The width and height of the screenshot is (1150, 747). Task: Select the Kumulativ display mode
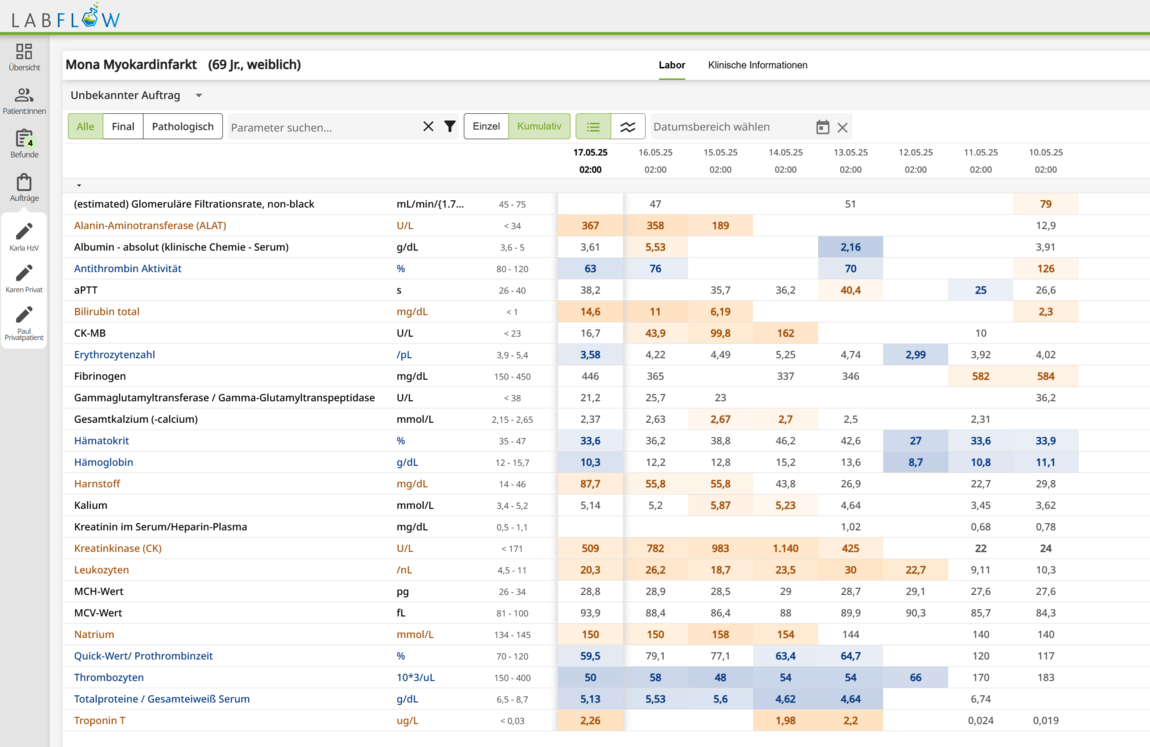coord(539,127)
